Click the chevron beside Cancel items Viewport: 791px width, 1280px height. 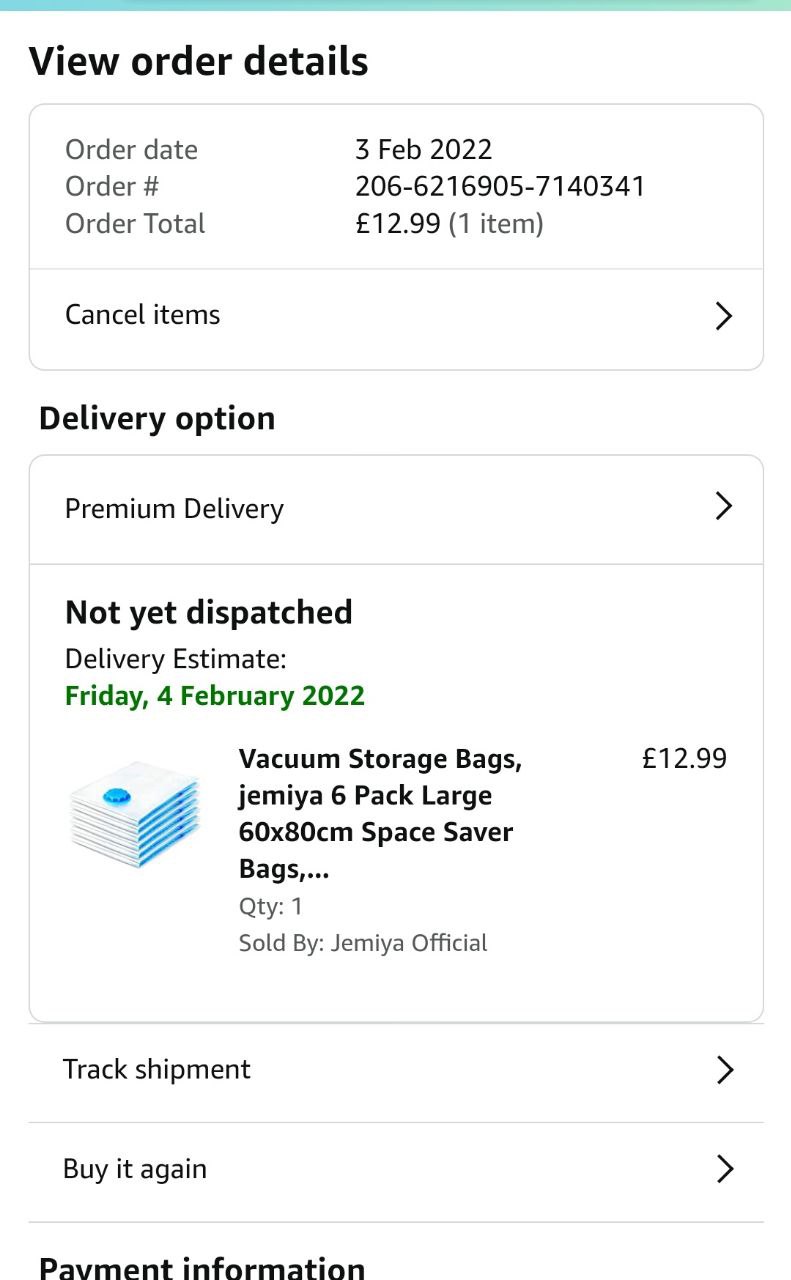pyautogui.click(x=724, y=316)
